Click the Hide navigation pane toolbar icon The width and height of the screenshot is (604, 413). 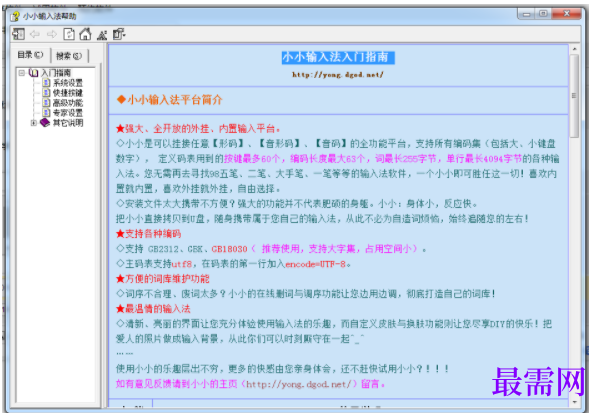coord(18,34)
